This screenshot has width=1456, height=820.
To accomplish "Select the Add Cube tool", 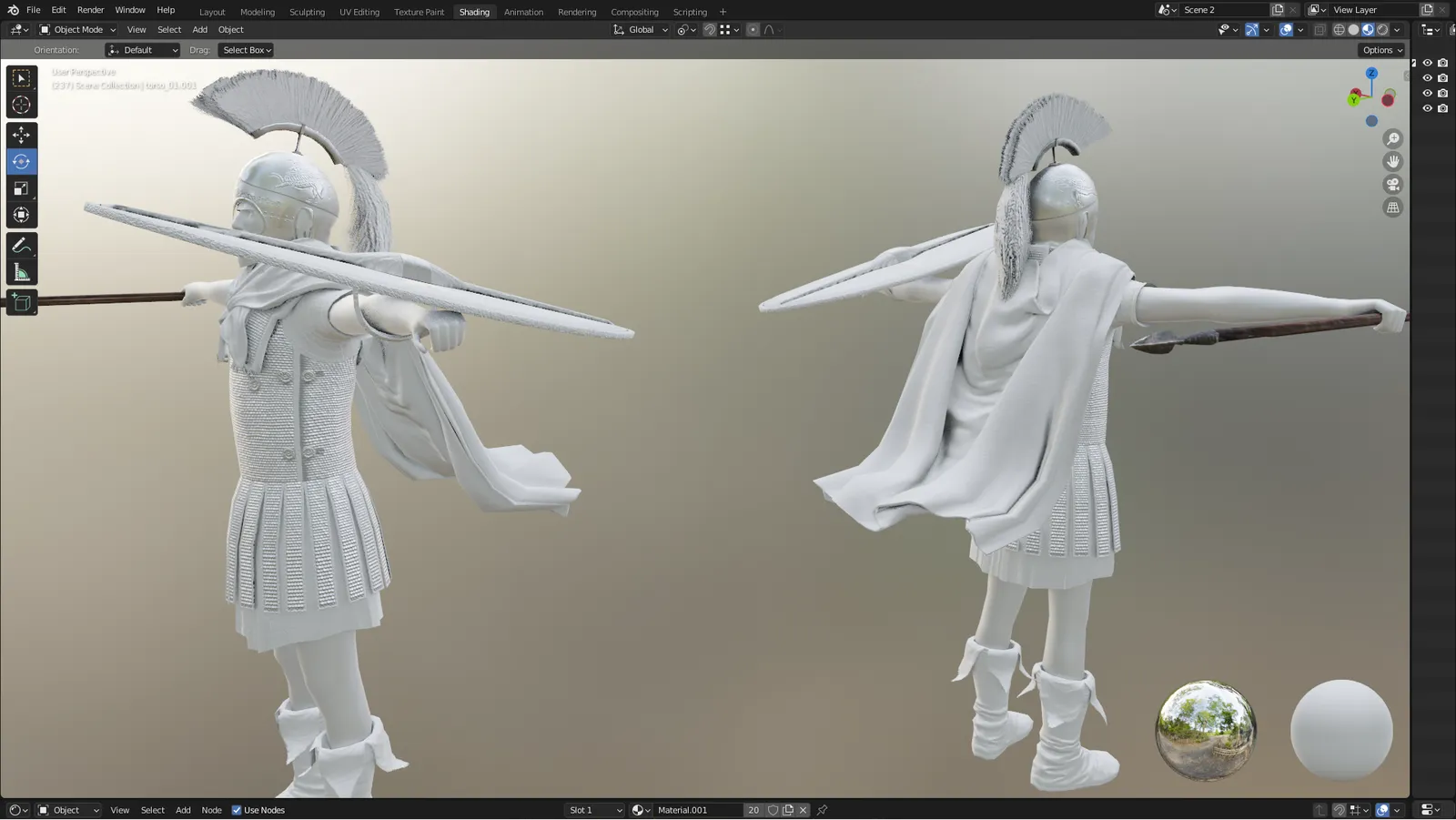I will pos(21,302).
